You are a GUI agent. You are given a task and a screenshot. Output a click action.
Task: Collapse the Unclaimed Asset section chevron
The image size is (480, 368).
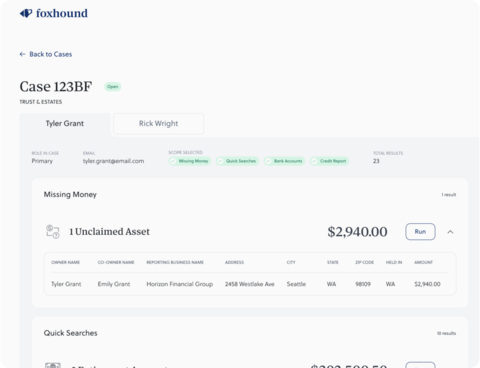(x=450, y=232)
